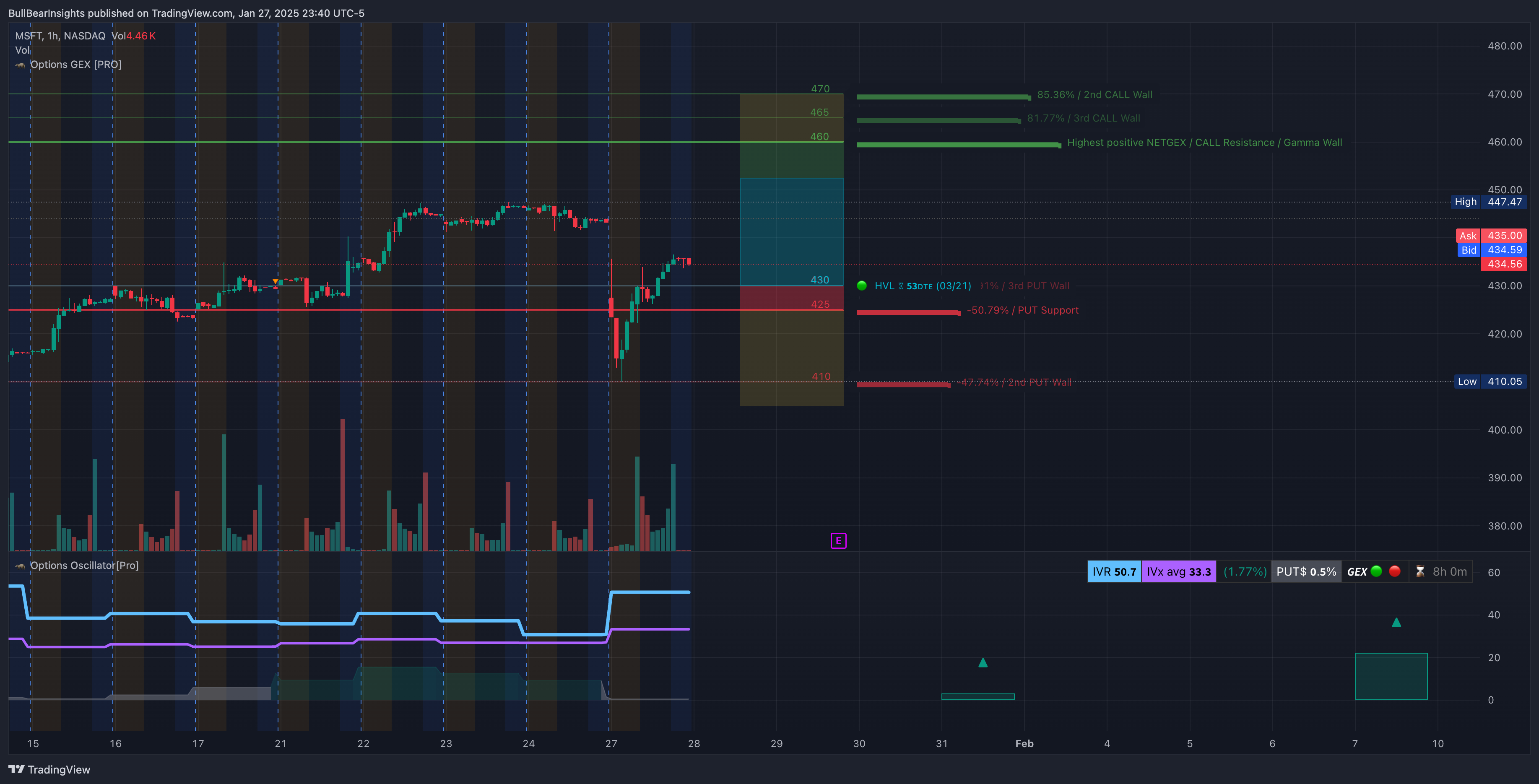The height and width of the screenshot is (784, 1539).
Task: Click the purple E earnings marker
Action: pyautogui.click(x=838, y=541)
